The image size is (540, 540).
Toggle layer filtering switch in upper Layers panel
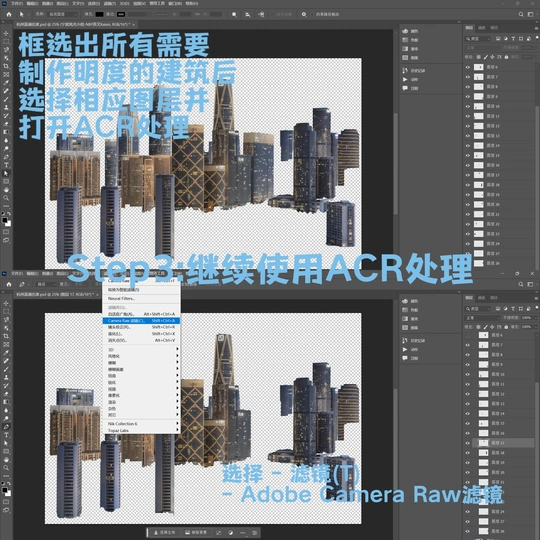click(x=537, y=38)
